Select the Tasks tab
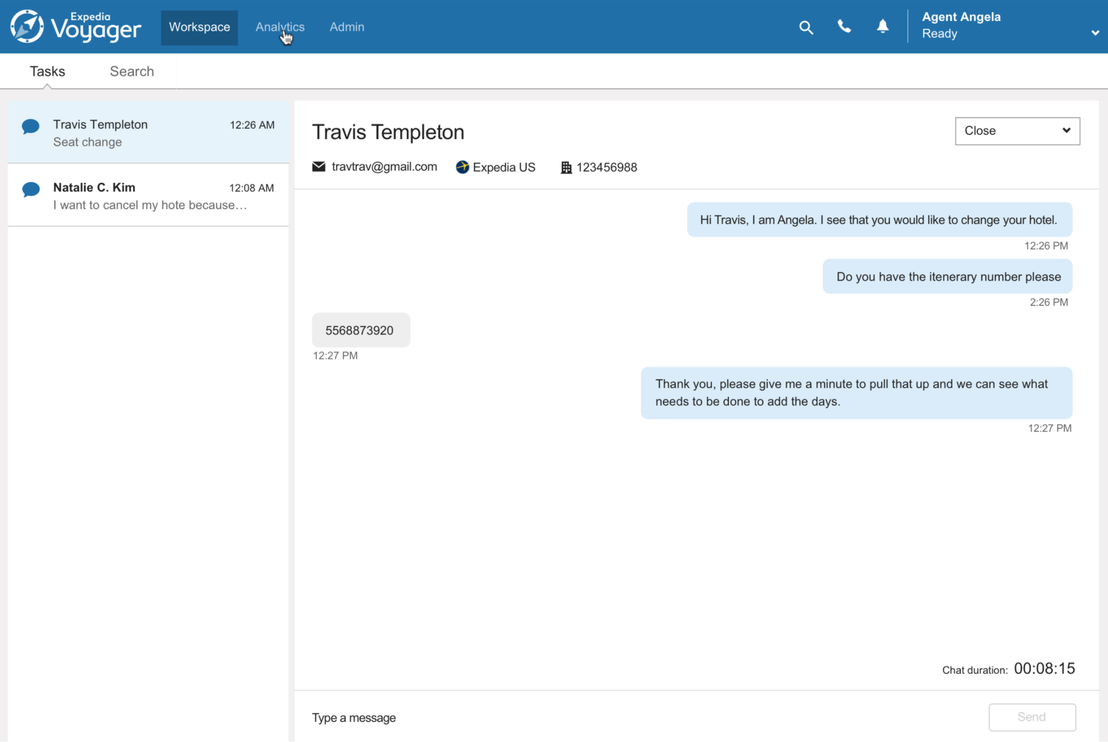Screen dimensions: 1108x742 click(47, 72)
